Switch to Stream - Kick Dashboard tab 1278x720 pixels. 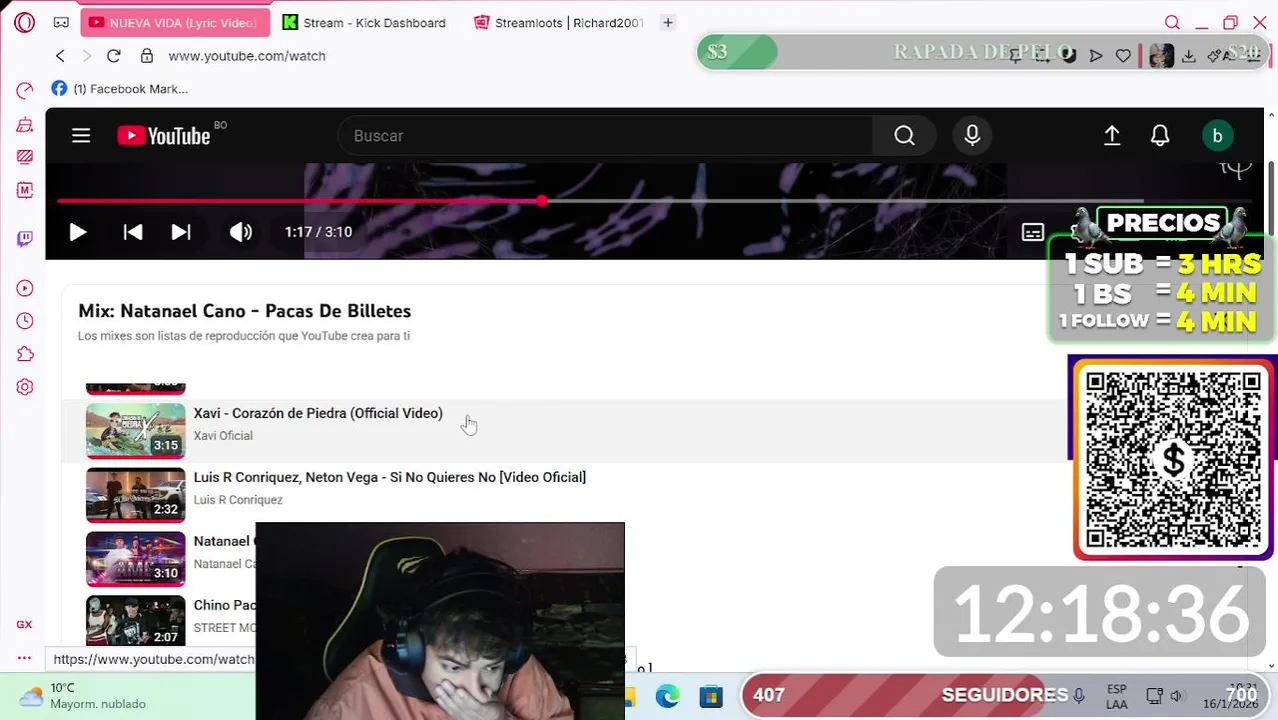click(x=365, y=22)
